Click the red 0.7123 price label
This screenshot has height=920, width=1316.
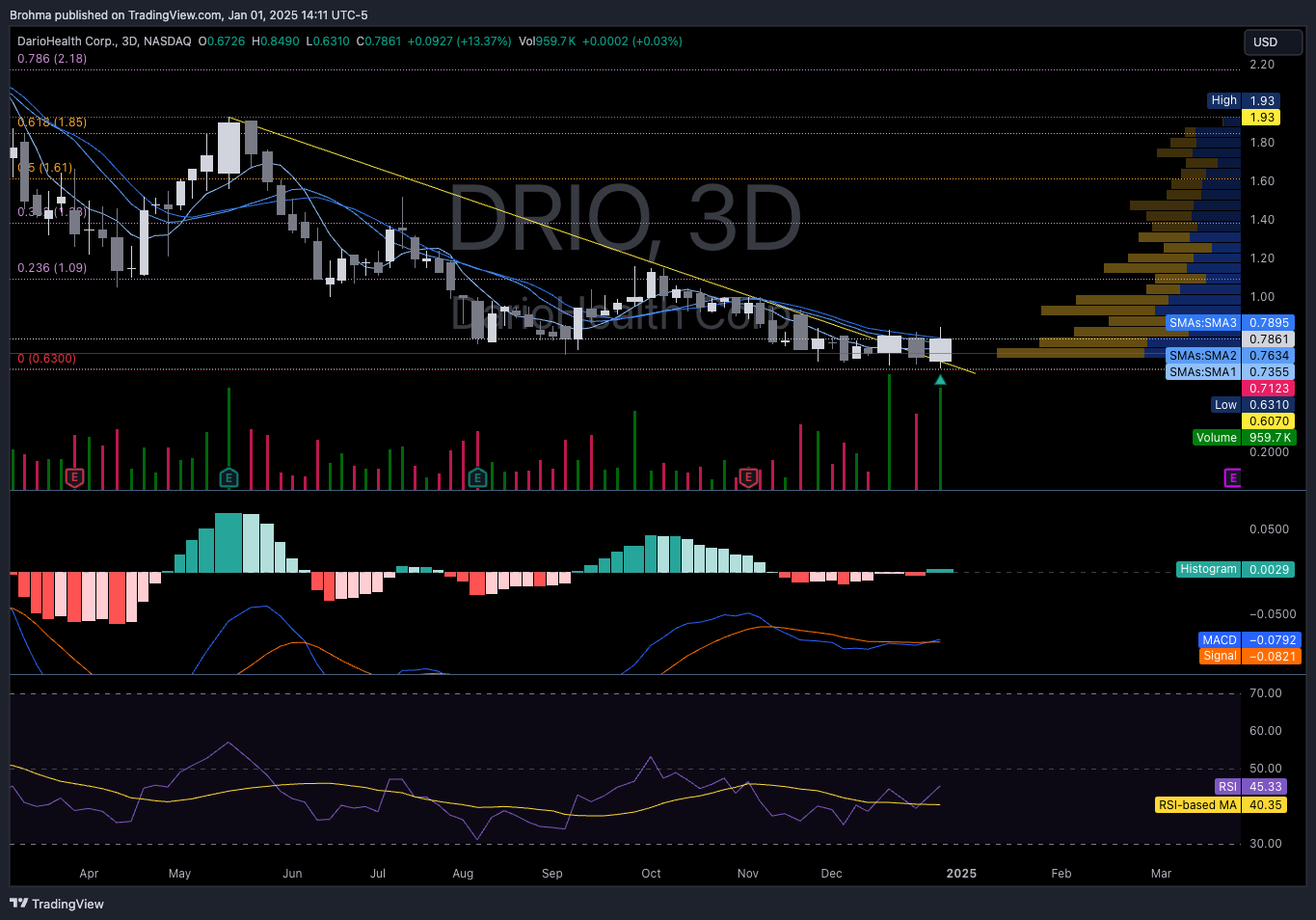coord(1268,389)
